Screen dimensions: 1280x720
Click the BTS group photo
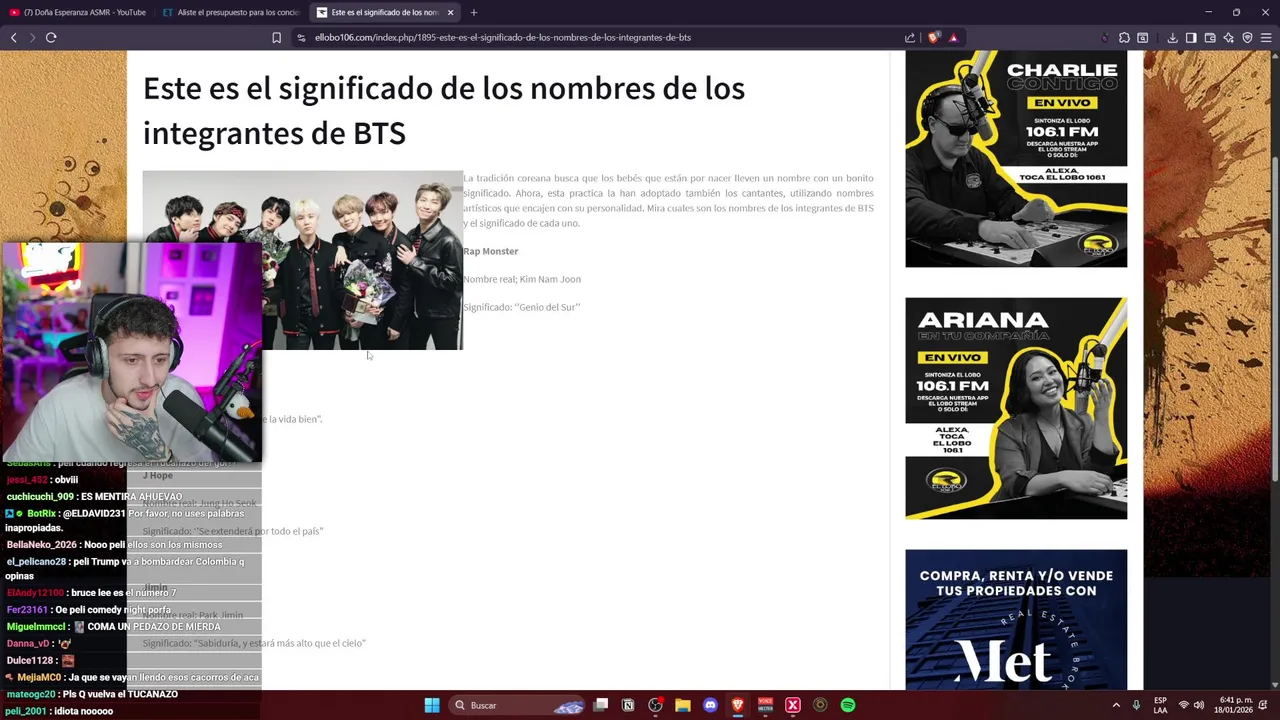(x=362, y=260)
